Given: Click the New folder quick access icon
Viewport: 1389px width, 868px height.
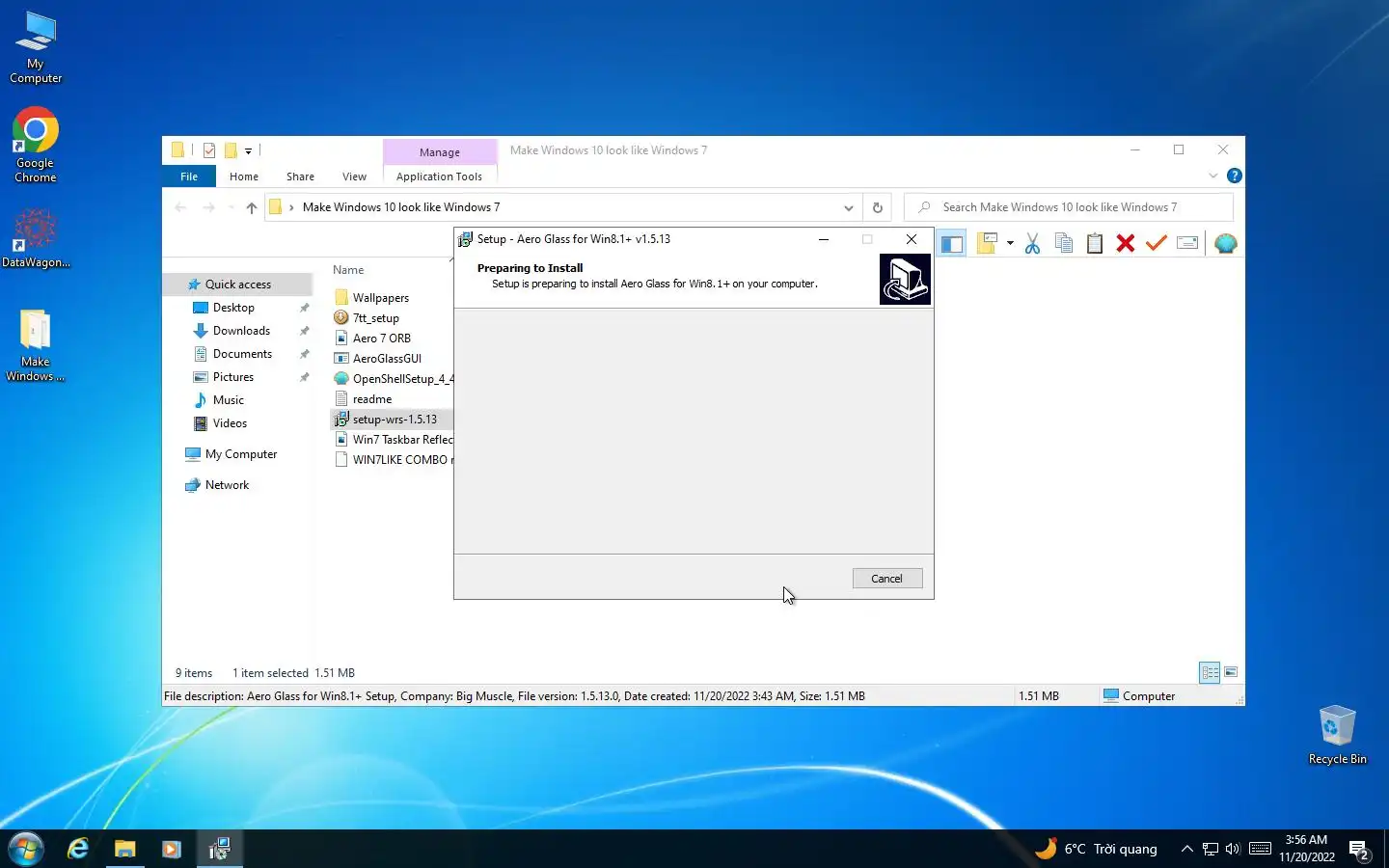Looking at the screenshot, I should (x=231, y=150).
